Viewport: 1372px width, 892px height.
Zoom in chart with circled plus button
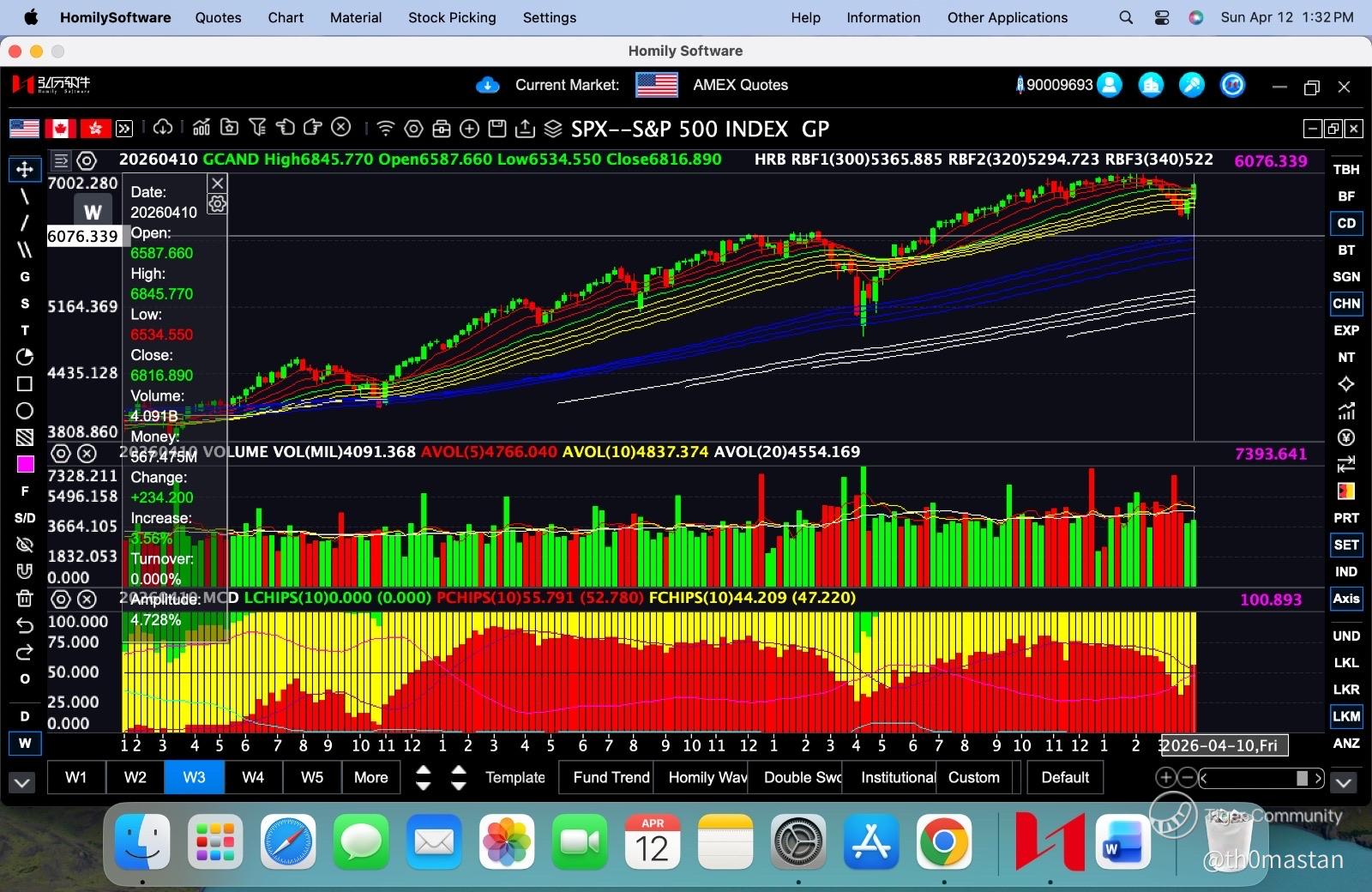click(x=1165, y=778)
